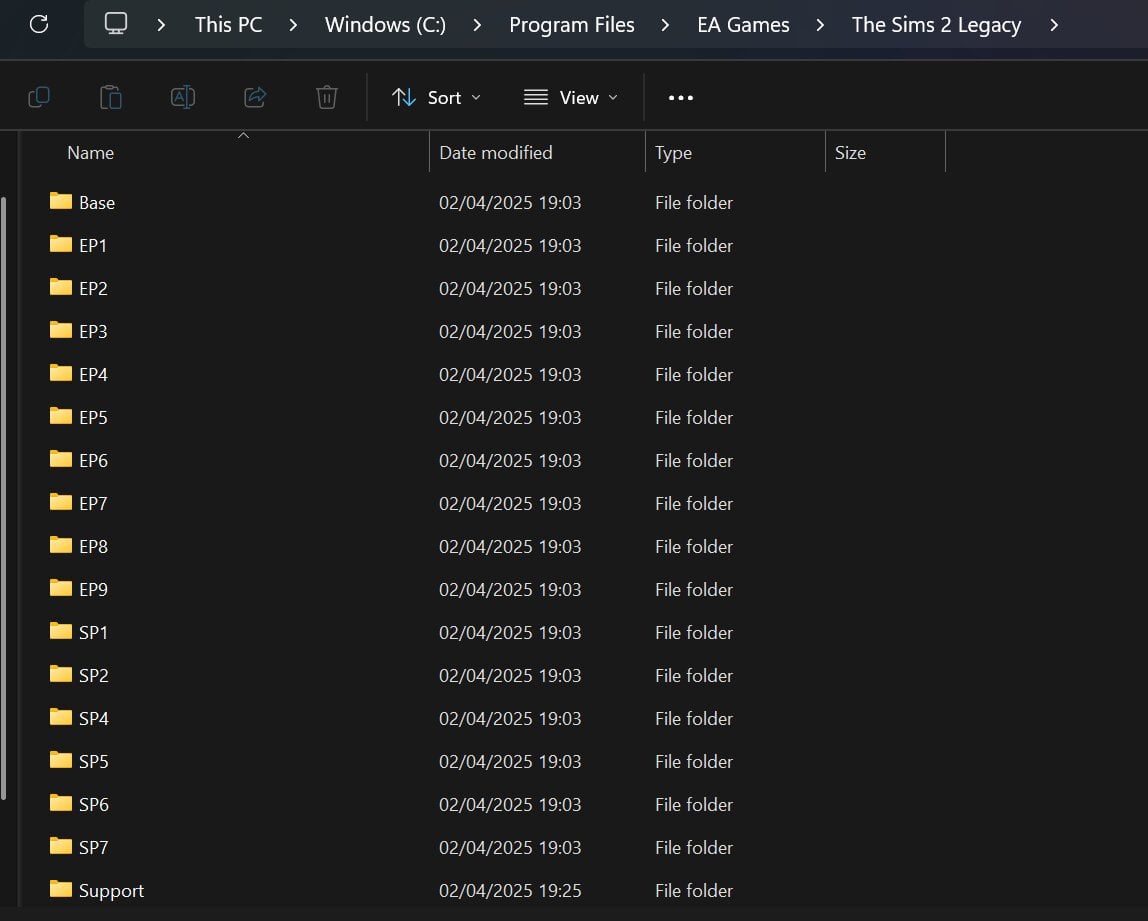Click the PC monitor icon in address bar
The image size is (1148, 921).
pyautogui.click(x=116, y=24)
